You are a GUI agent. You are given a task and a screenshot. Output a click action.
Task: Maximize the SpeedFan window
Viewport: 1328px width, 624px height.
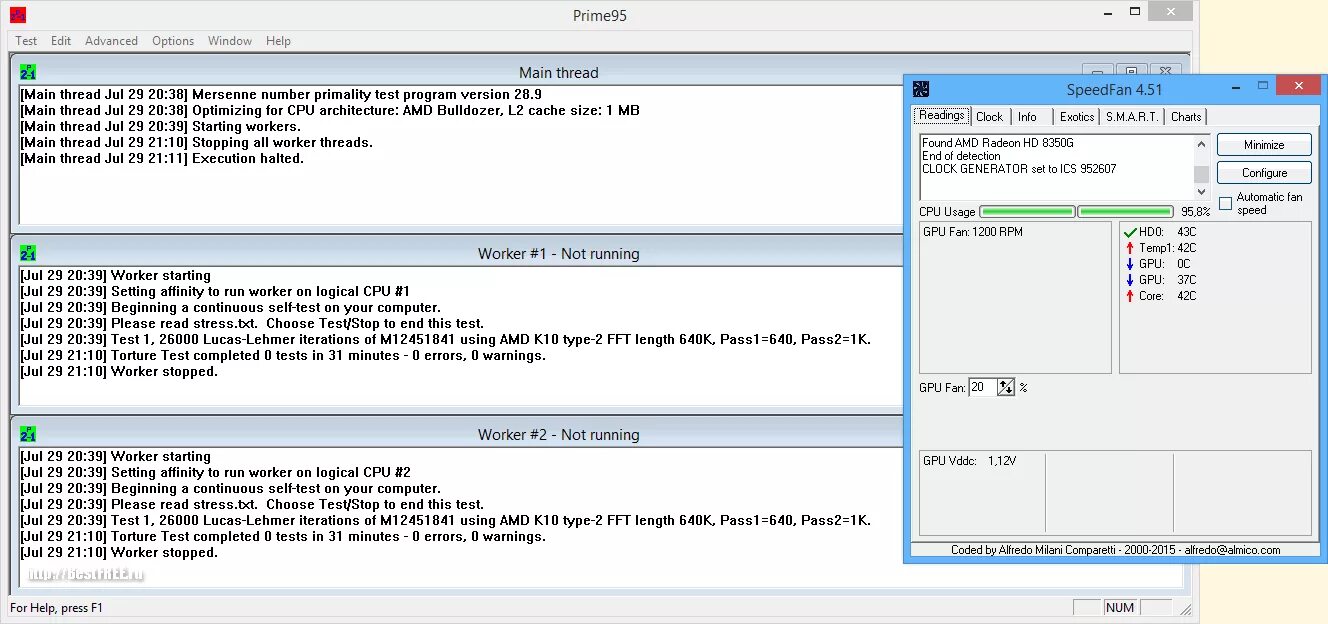[x=1263, y=86]
